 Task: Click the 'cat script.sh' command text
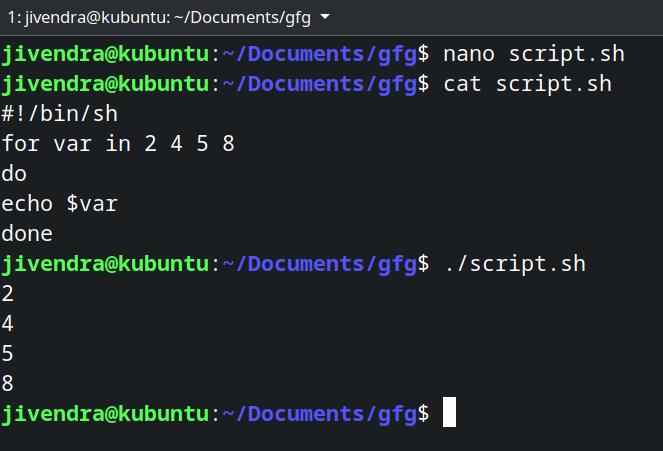pyautogui.click(x=526, y=85)
